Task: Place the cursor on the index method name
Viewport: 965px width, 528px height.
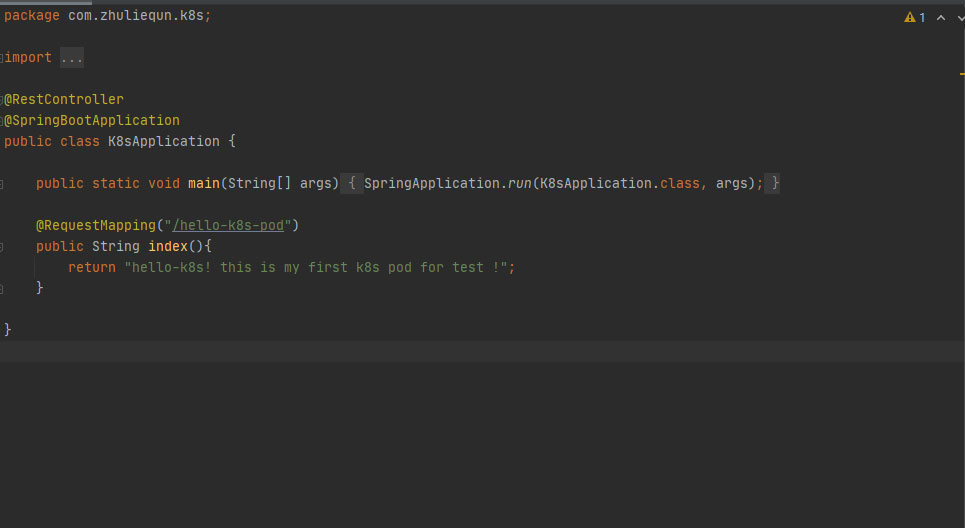Action: (x=168, y=246)
